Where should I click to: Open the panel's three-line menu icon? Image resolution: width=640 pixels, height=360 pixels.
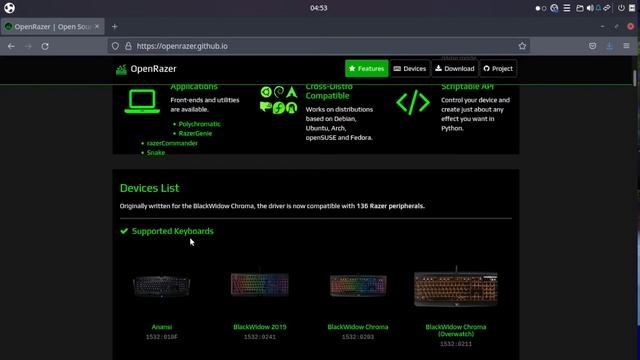point(567,8)
